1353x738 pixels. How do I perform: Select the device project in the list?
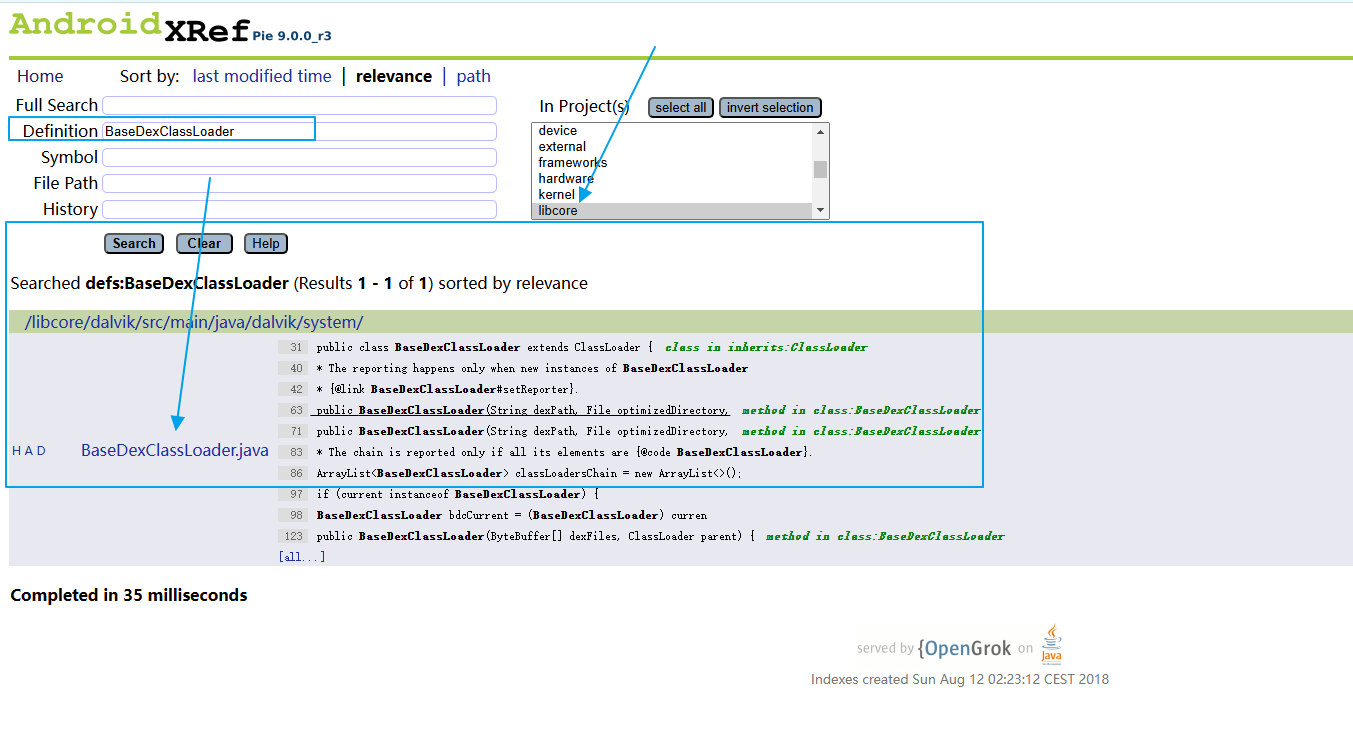[672, 131]
